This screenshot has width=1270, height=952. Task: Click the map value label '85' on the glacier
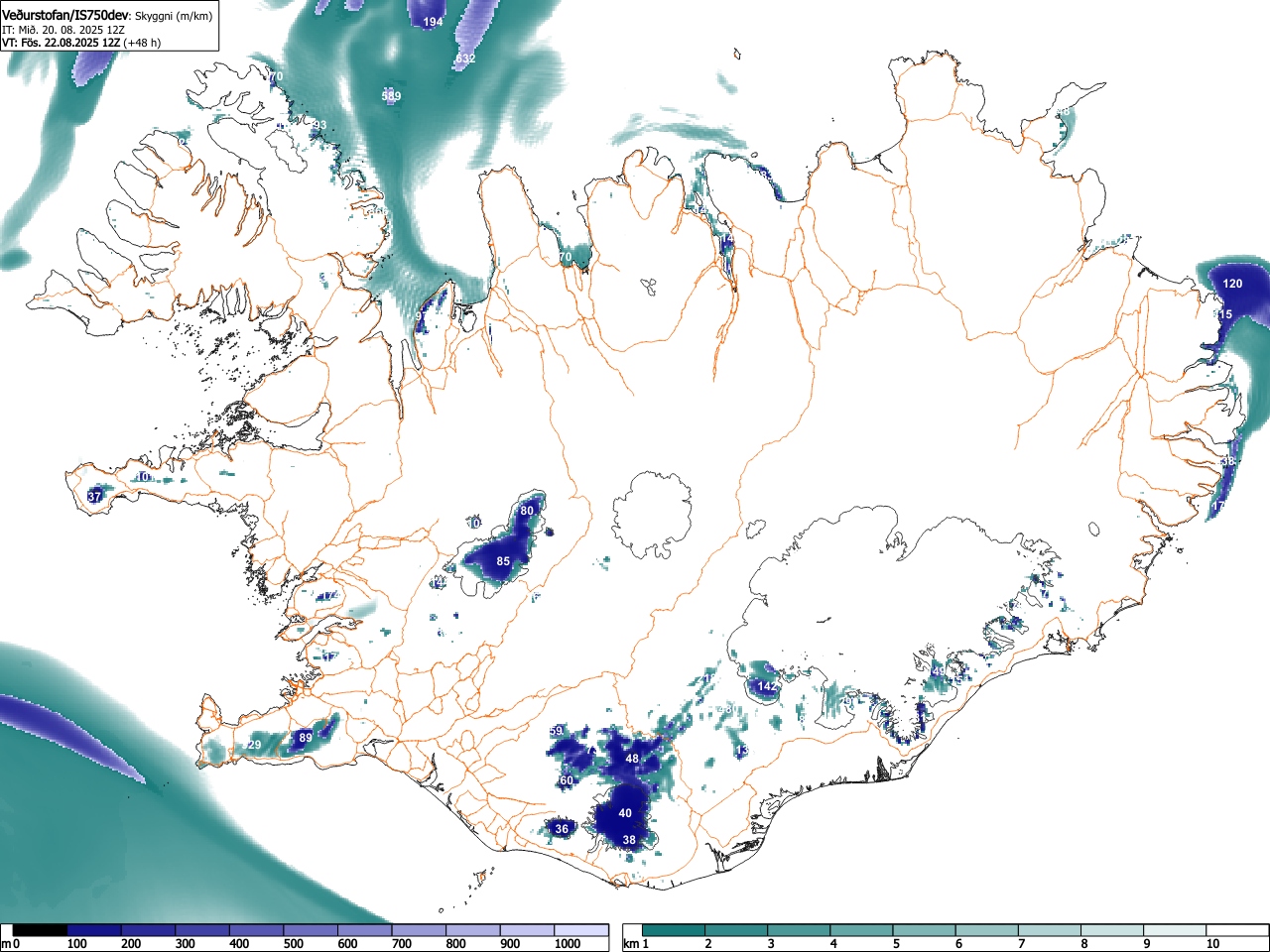pos(503,561)
